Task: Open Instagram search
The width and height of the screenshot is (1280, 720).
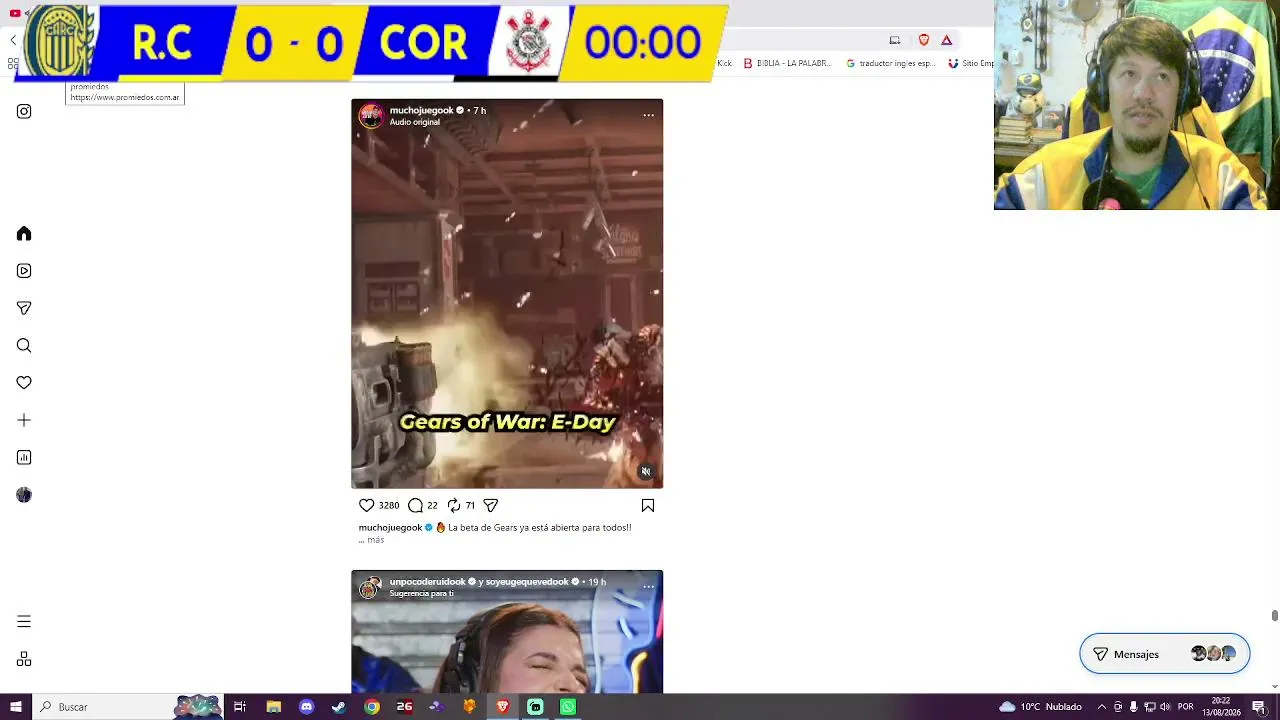Action: coord(24,346)
